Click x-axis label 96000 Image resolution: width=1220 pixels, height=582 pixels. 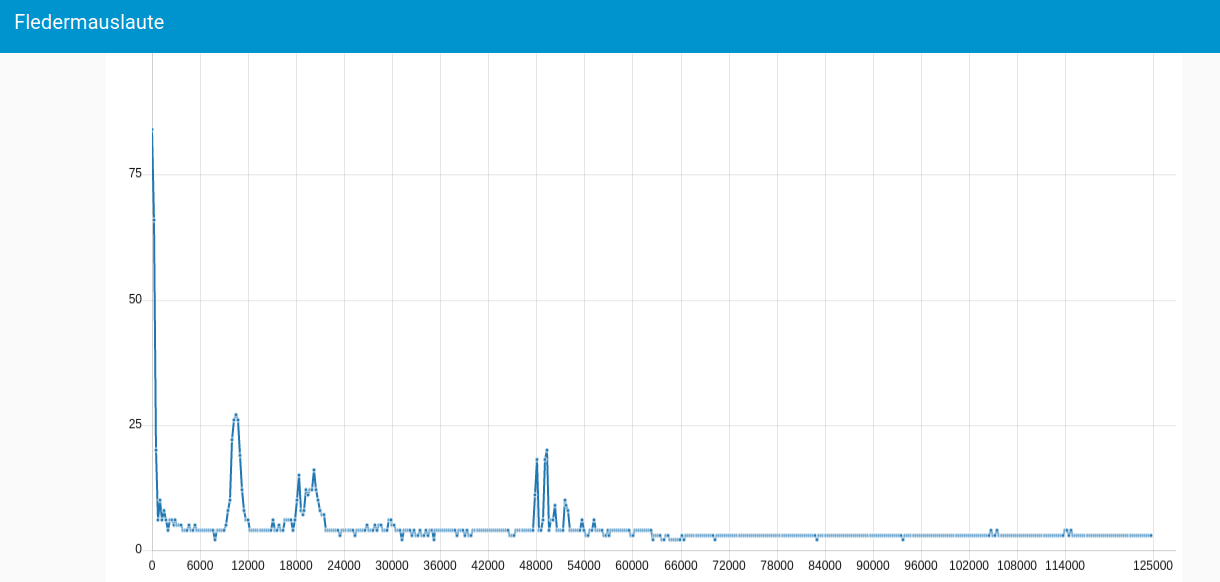921,566
